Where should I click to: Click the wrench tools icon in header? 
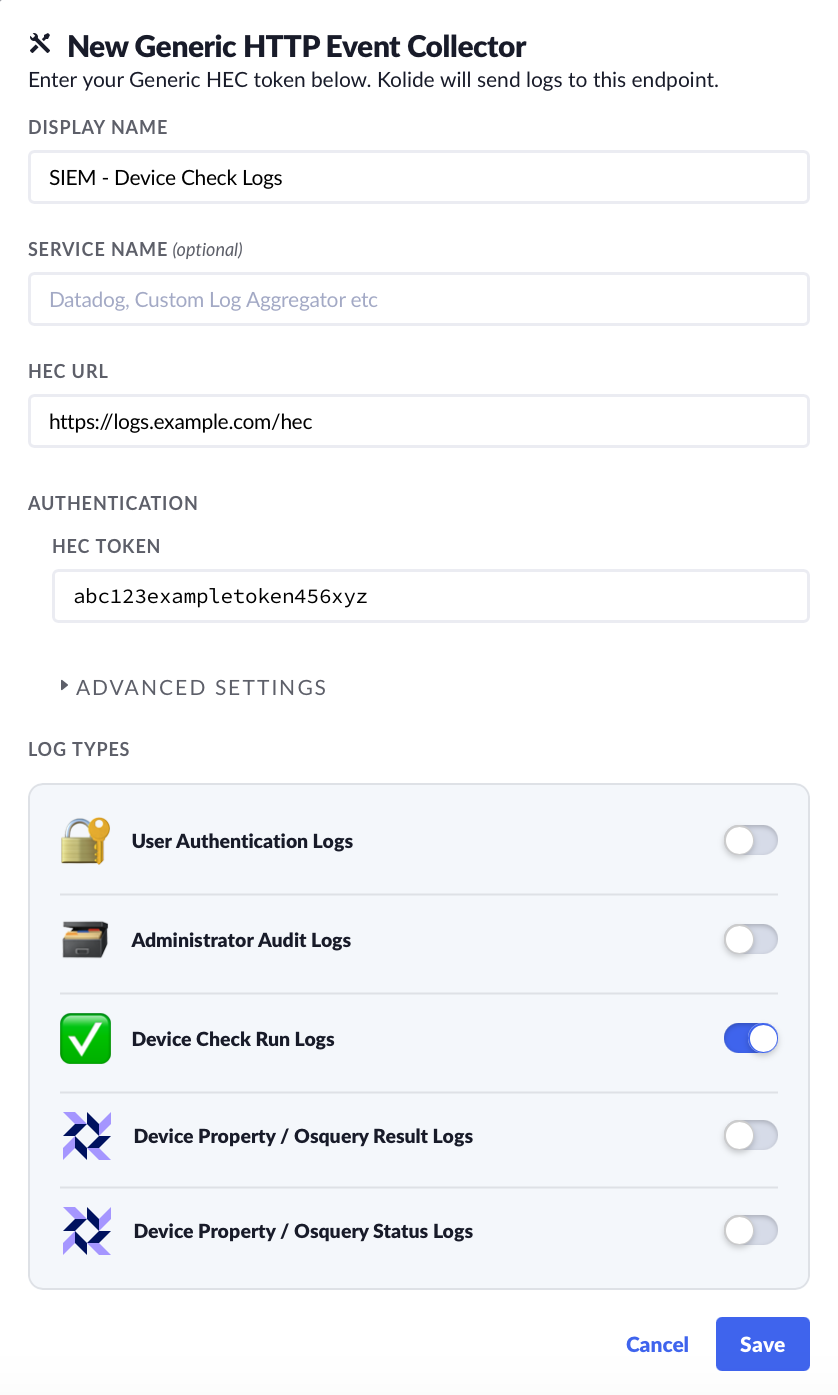41,44
